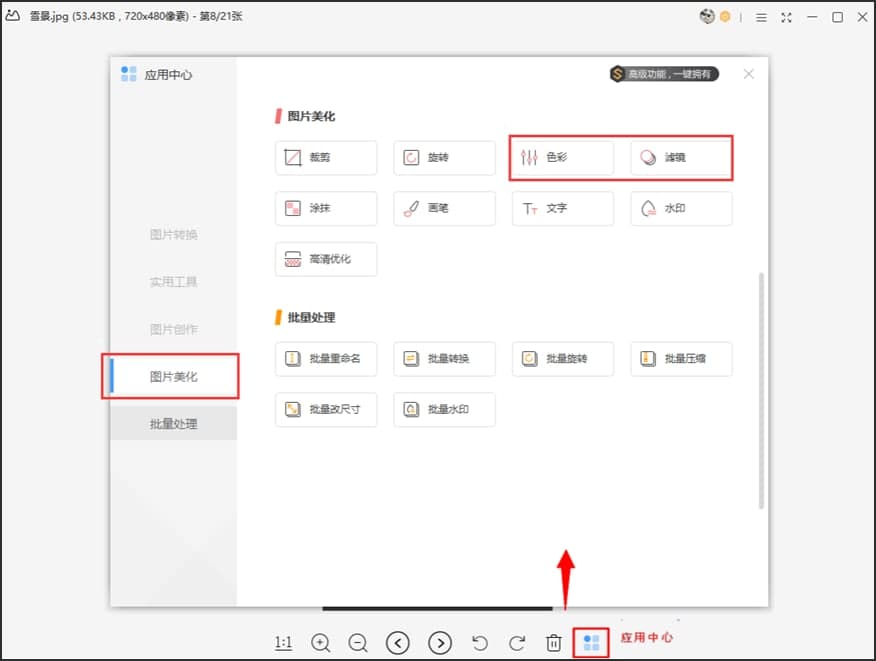Screen dimensions: 876x661
Task: Open the 裁剪 crop tool
Action: 326,158
